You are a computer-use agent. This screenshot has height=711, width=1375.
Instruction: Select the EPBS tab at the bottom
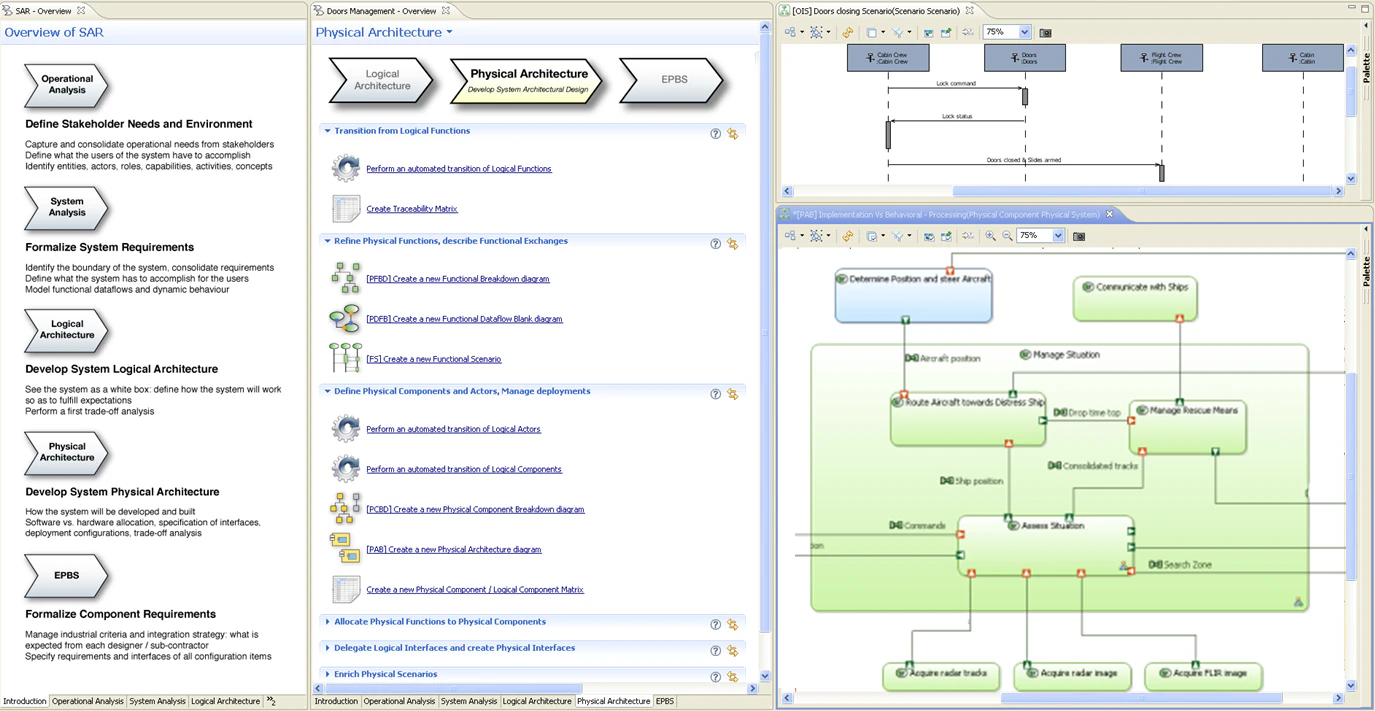pyautogui.click(x=663, y=701)
